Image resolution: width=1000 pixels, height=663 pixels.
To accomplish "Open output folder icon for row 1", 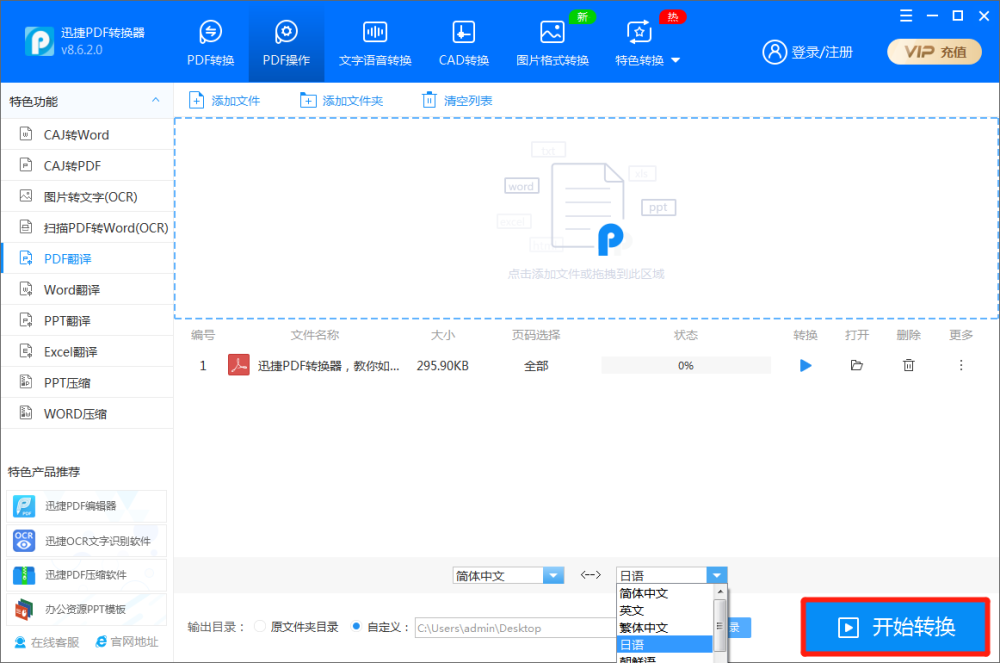I will [857, 365].
